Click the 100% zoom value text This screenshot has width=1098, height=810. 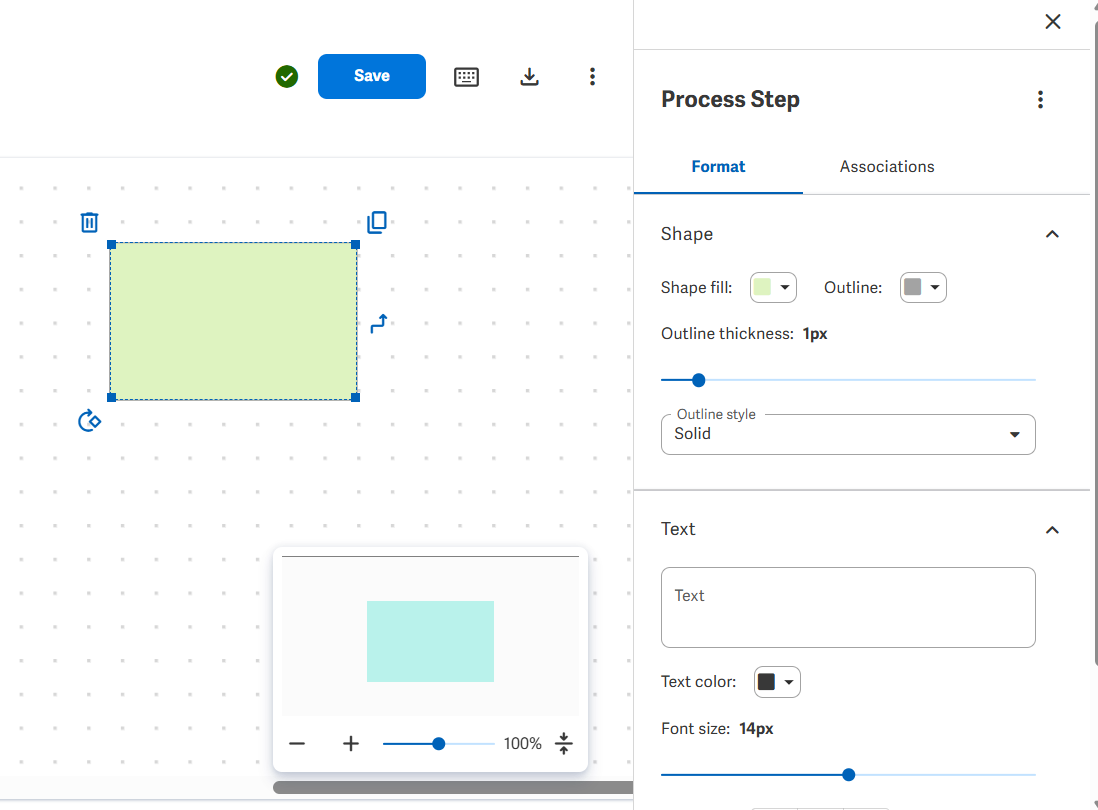pos(522,743)
